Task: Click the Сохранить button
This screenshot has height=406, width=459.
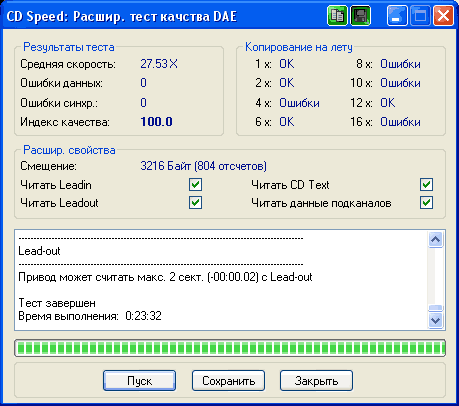Action: click(x=228, y=380)
